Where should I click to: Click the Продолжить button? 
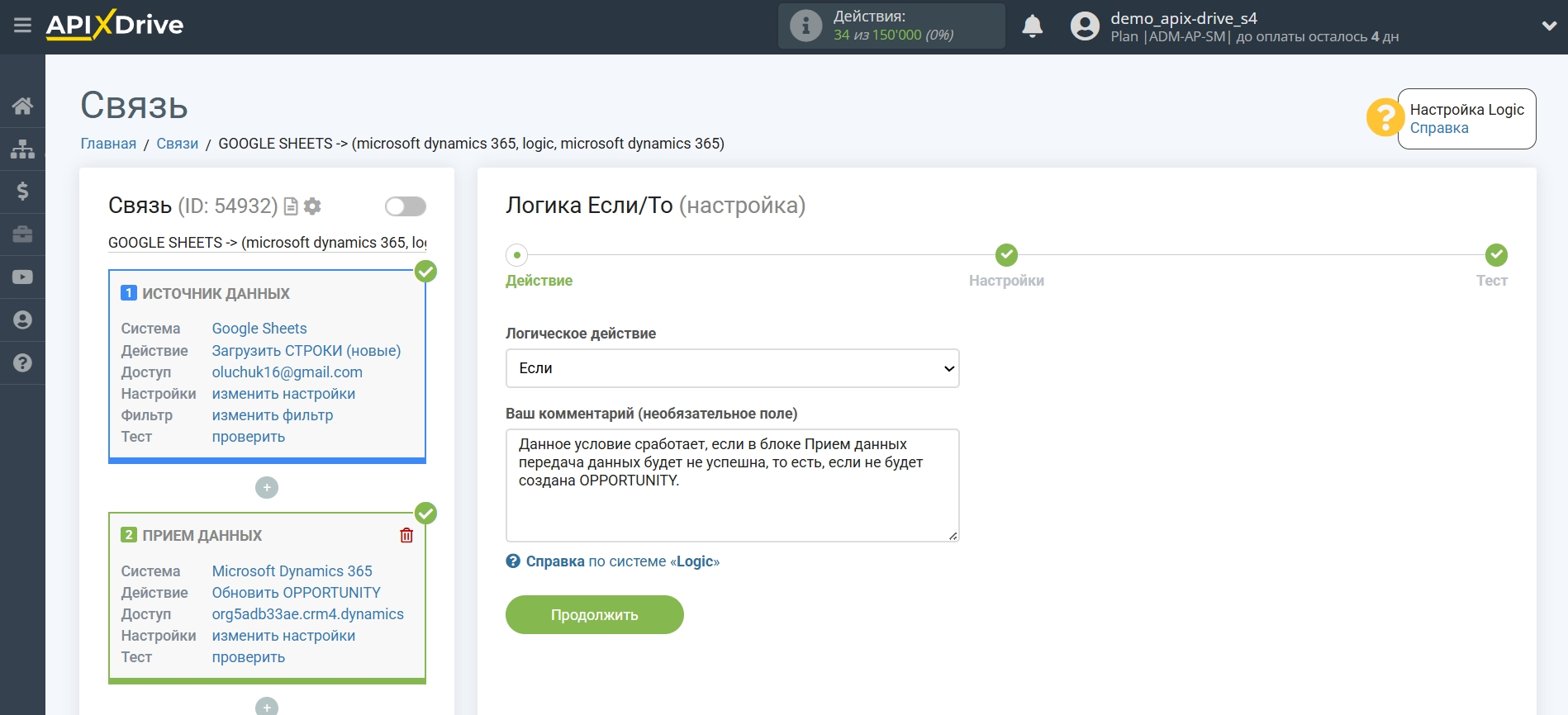point(595,615)
